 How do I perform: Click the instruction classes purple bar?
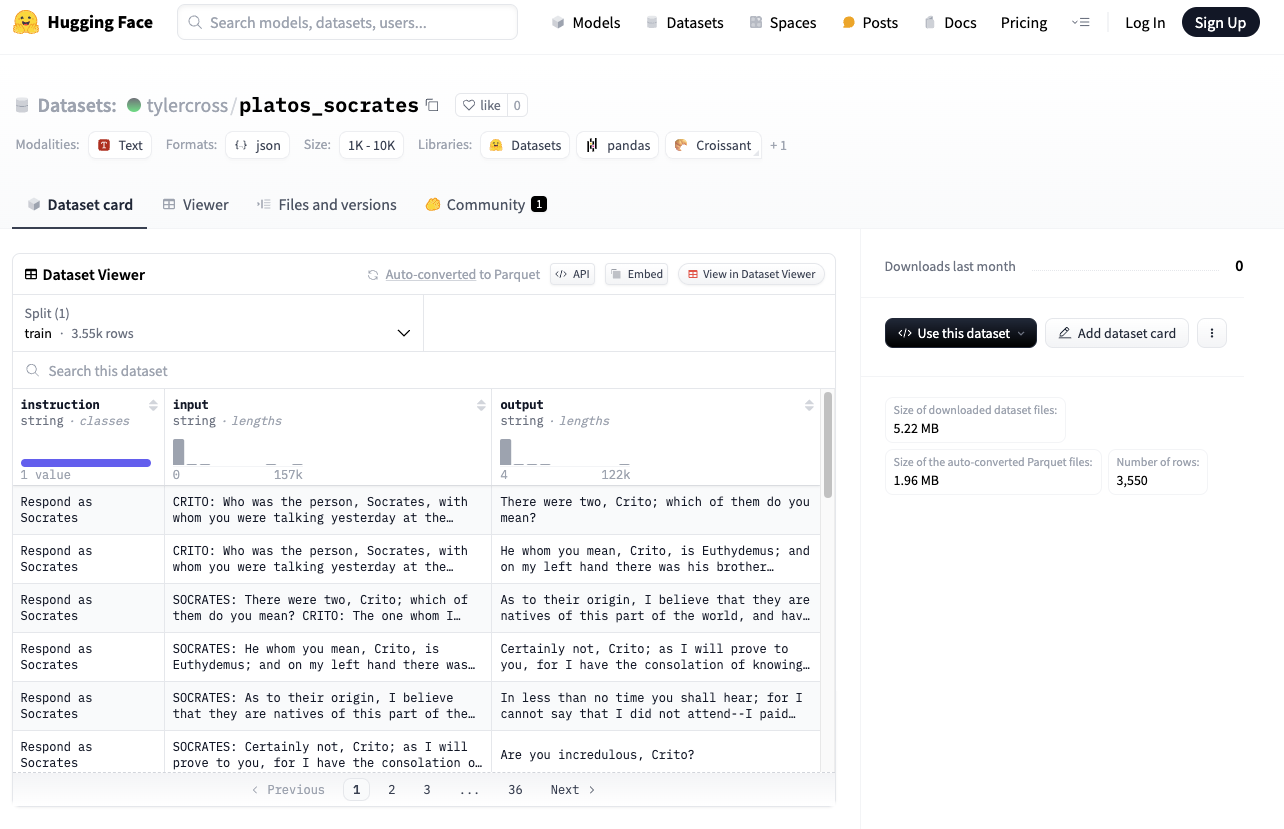point(86,463)
